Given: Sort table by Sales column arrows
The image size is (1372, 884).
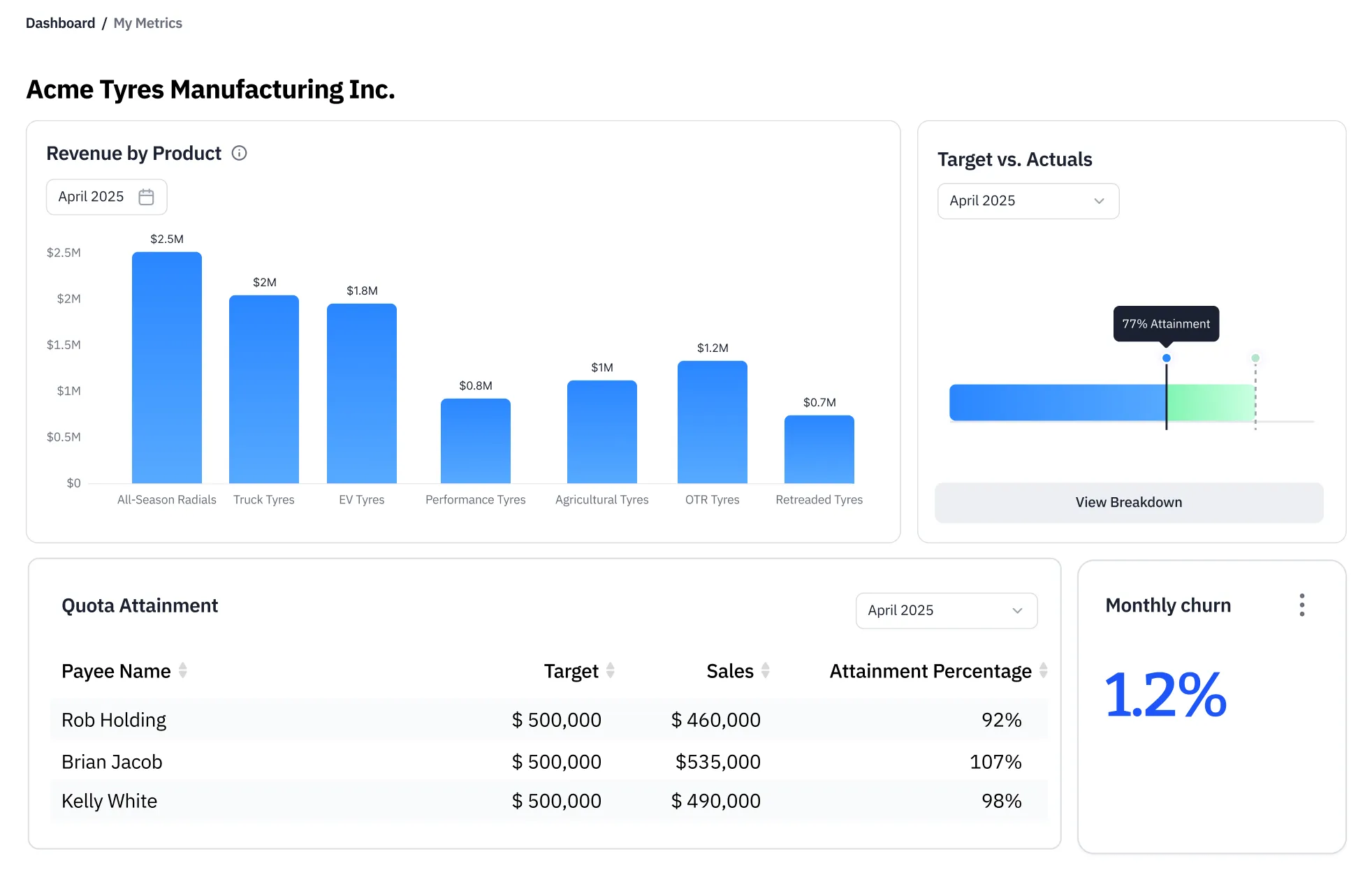Looking at the screenshot, I should pos(766,670).
